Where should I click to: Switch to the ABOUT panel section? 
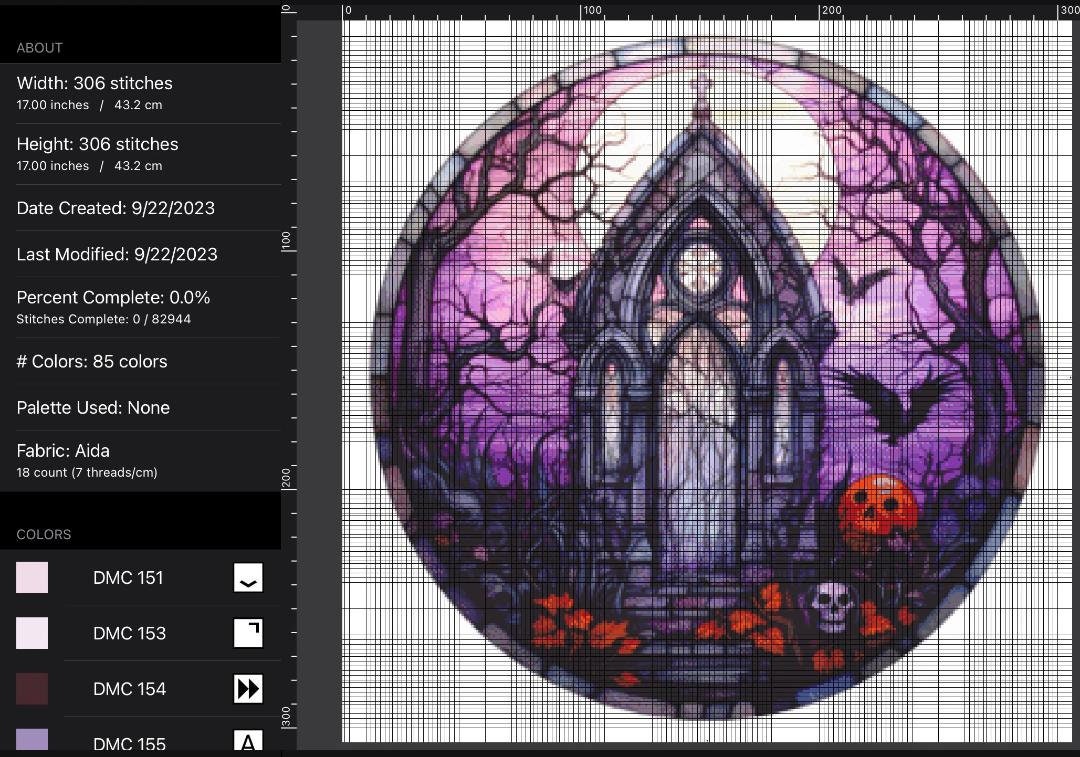coord(39,47)
